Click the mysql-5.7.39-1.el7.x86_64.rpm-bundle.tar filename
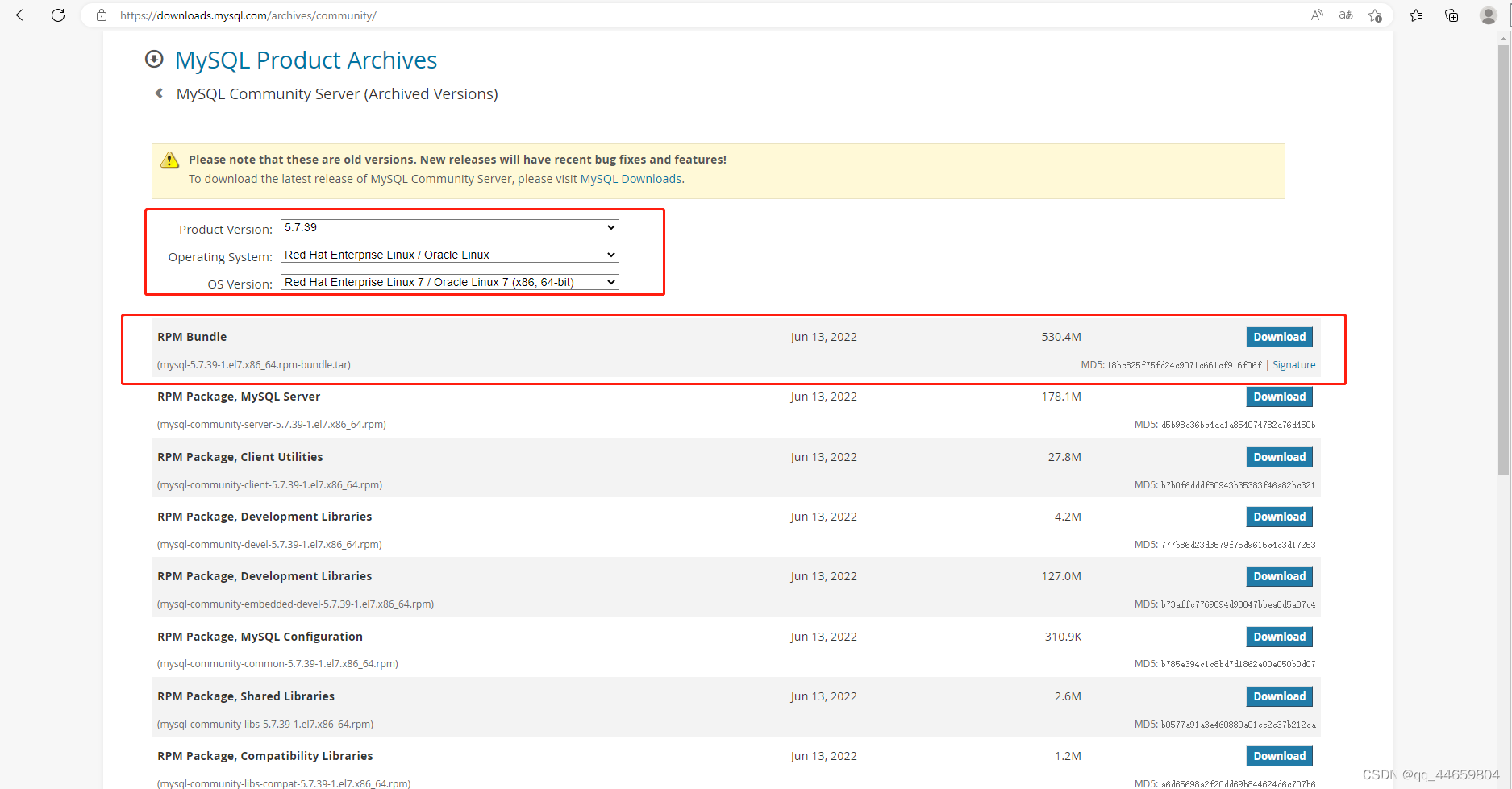This screenshot has height=789, width=1512. pos(254,365)
